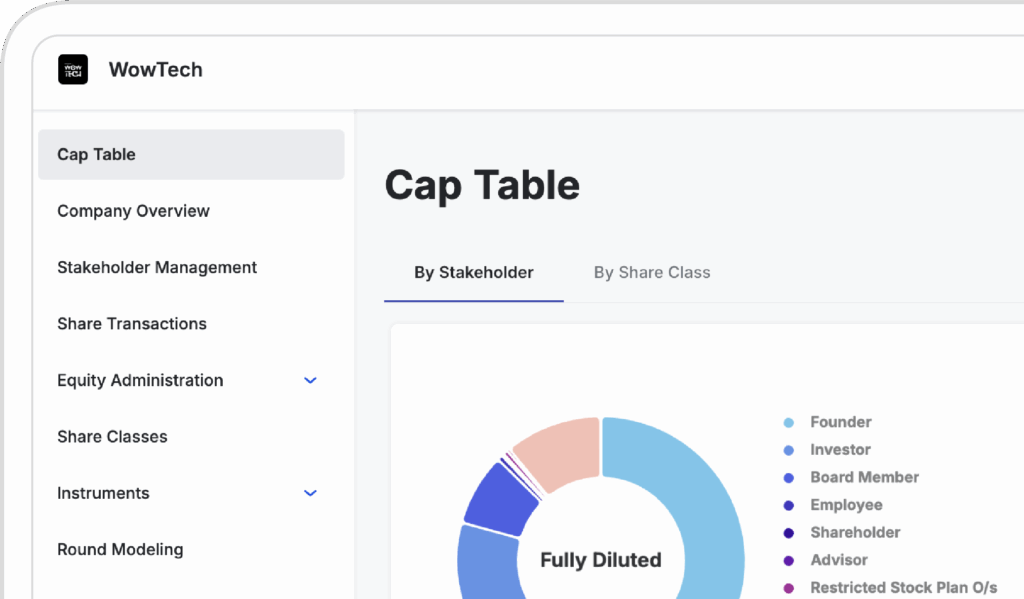Open Round Modeling
The height and width of the screenshot is (599, 1024).
(x=120, y=549)
